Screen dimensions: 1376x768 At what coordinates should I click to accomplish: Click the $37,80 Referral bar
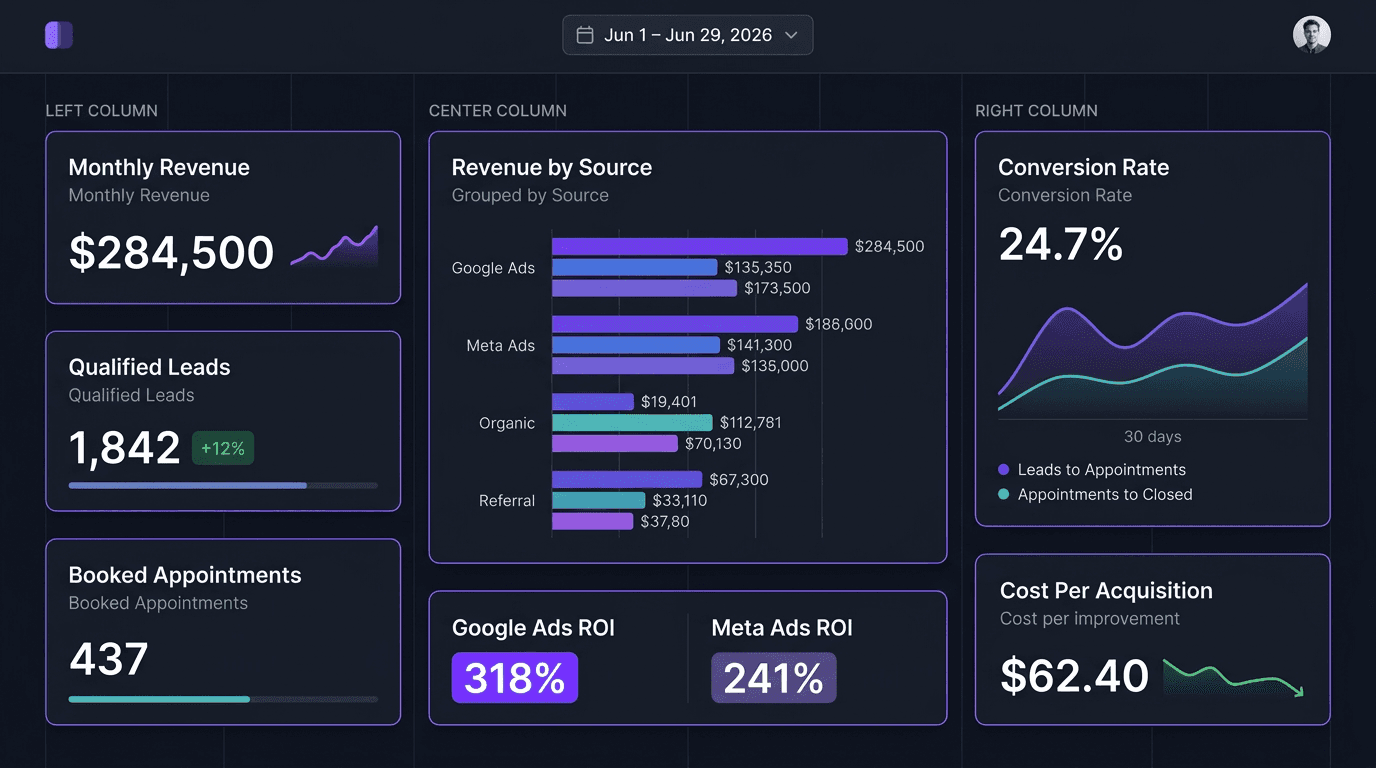tap(593, 521)
